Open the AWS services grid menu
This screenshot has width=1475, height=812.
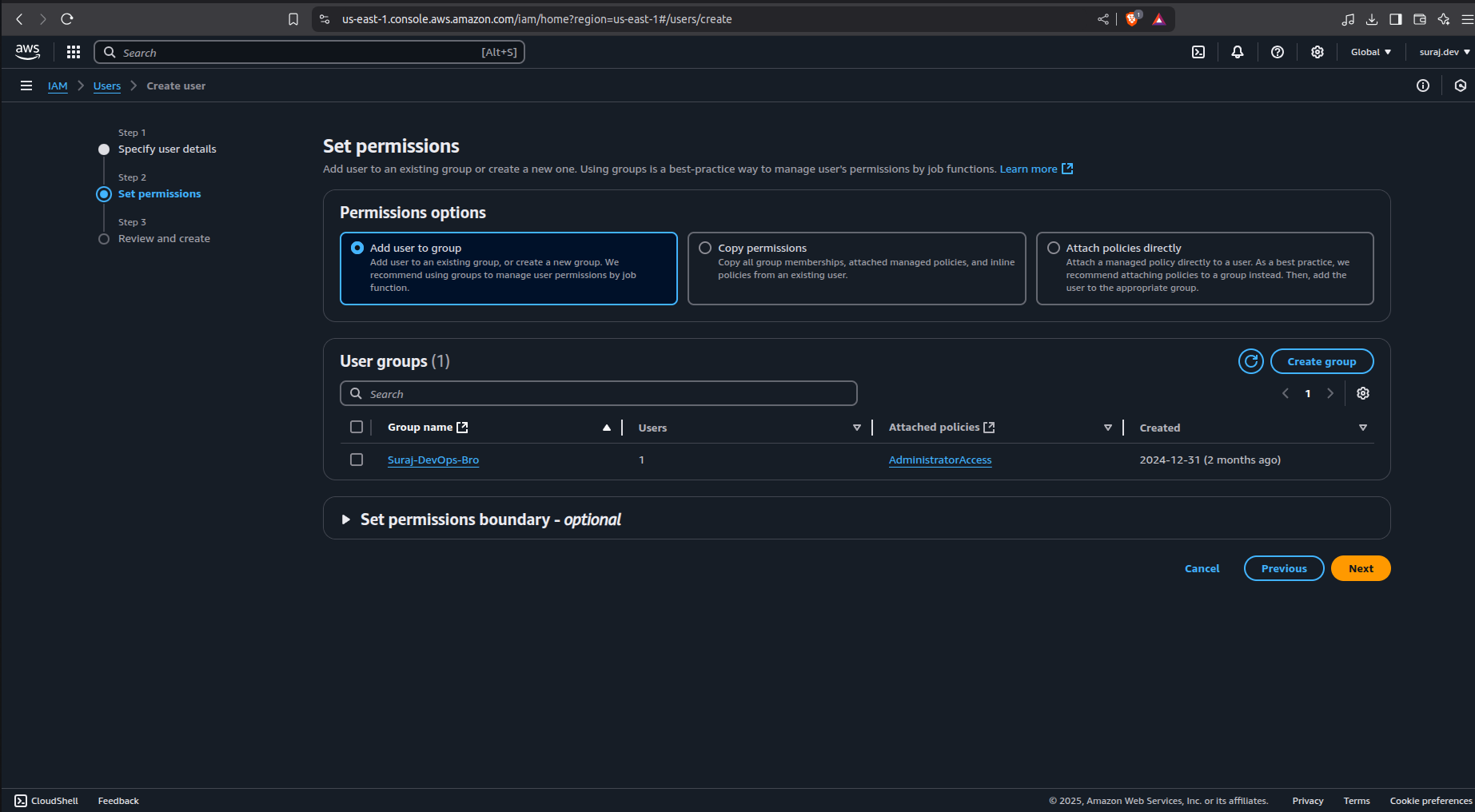tap(74, 52)
